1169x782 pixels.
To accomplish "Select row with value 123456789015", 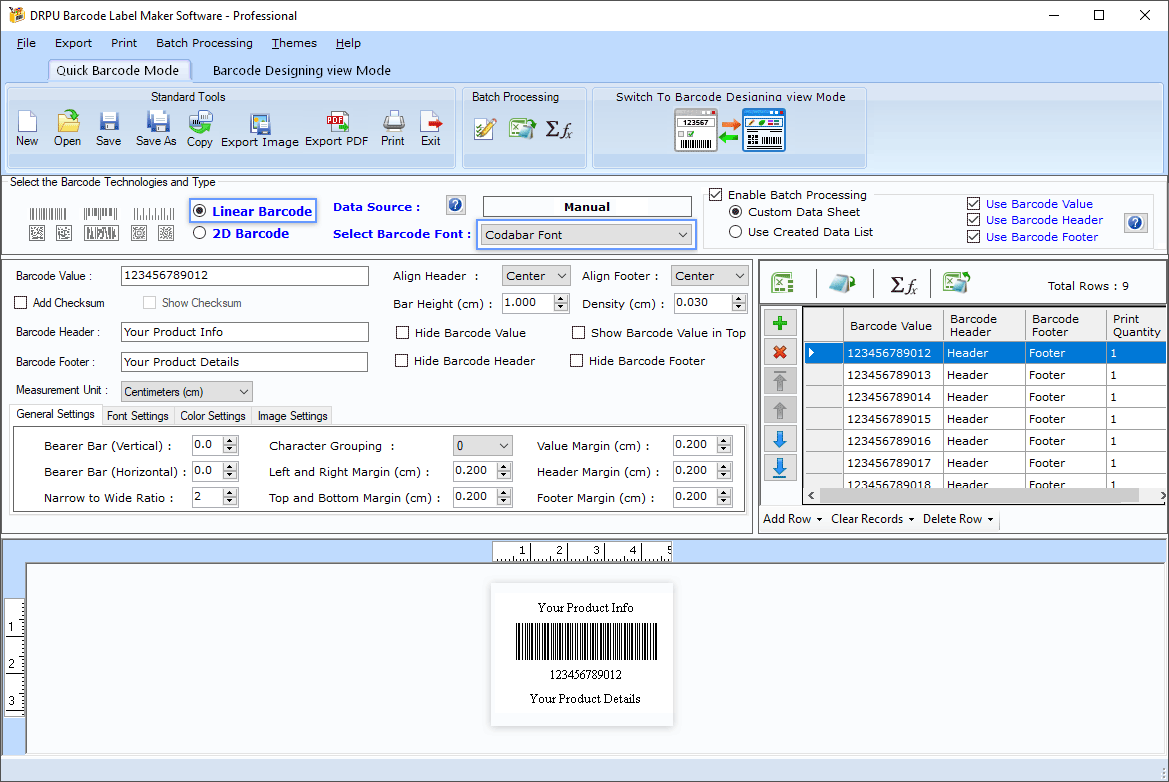I will click(x=984, y=419).
